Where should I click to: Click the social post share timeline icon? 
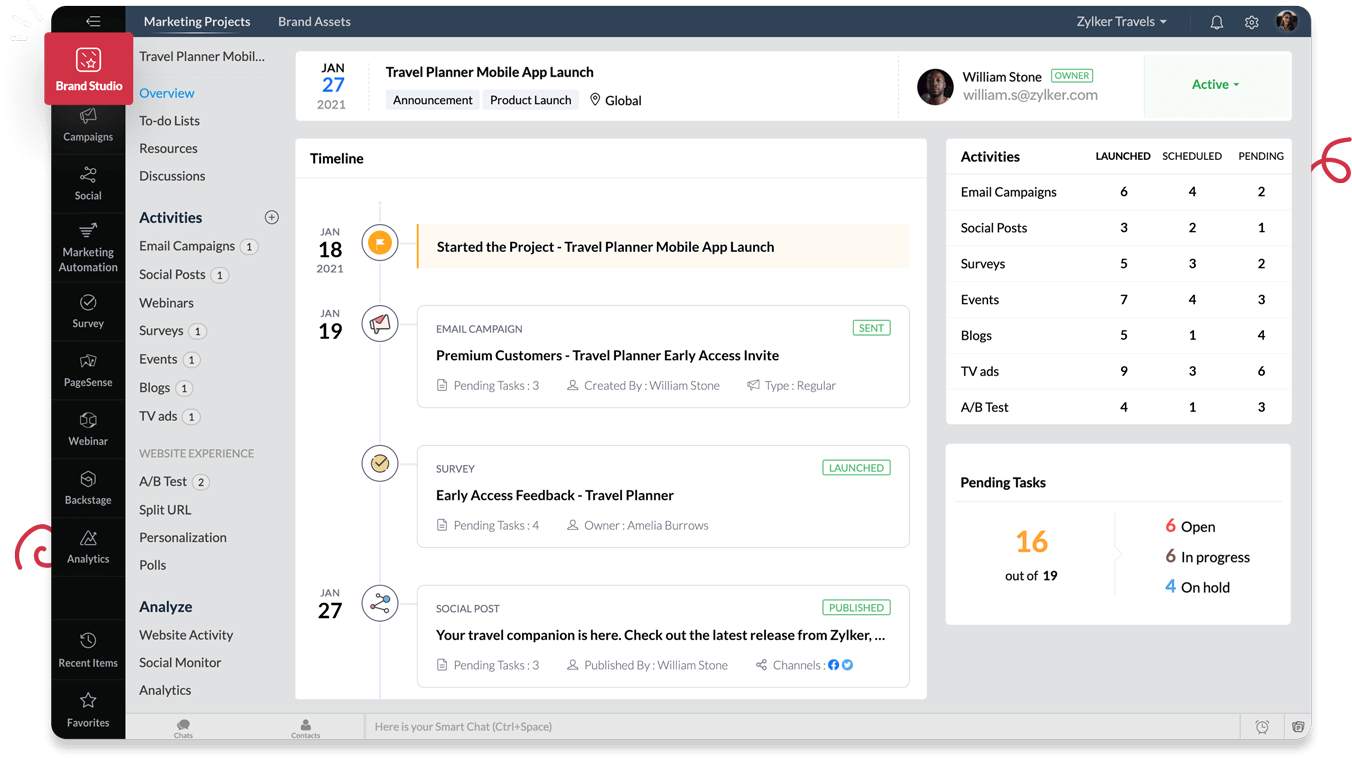[x=380, y=603]
